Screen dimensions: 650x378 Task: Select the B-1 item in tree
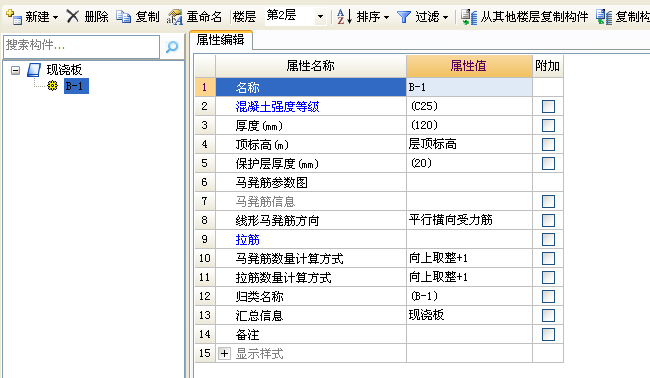click(x=76, y=86)
